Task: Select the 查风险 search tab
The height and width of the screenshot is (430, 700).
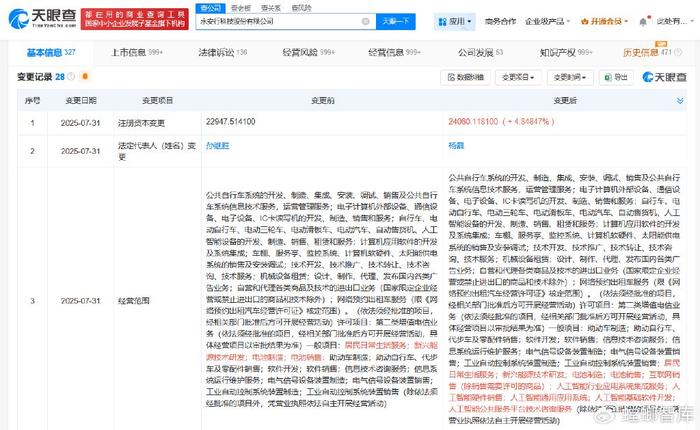Action: pyautogui.click(x=301, y=8)
